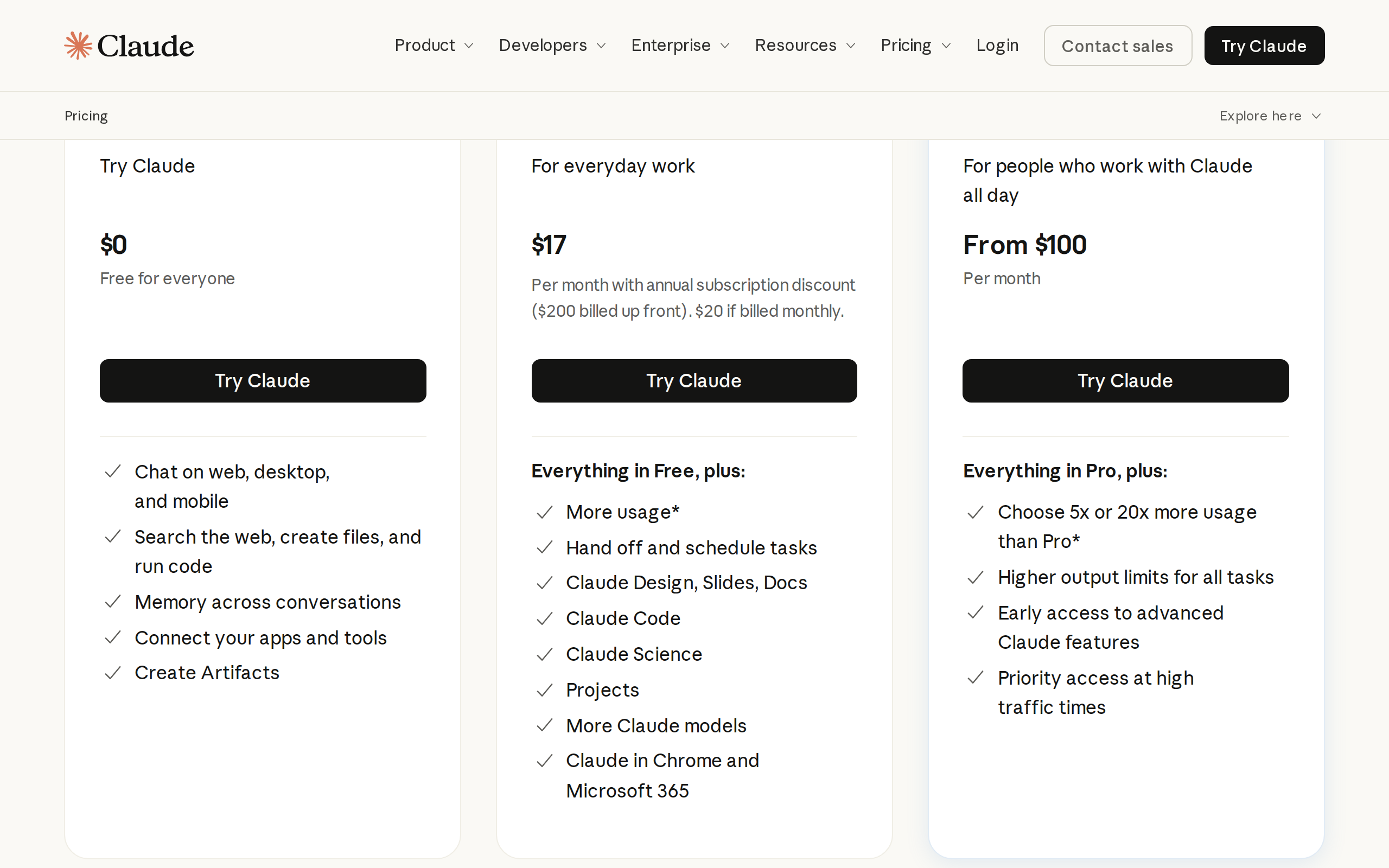Click checkmark beside Create Artifacts

[113, 672]
